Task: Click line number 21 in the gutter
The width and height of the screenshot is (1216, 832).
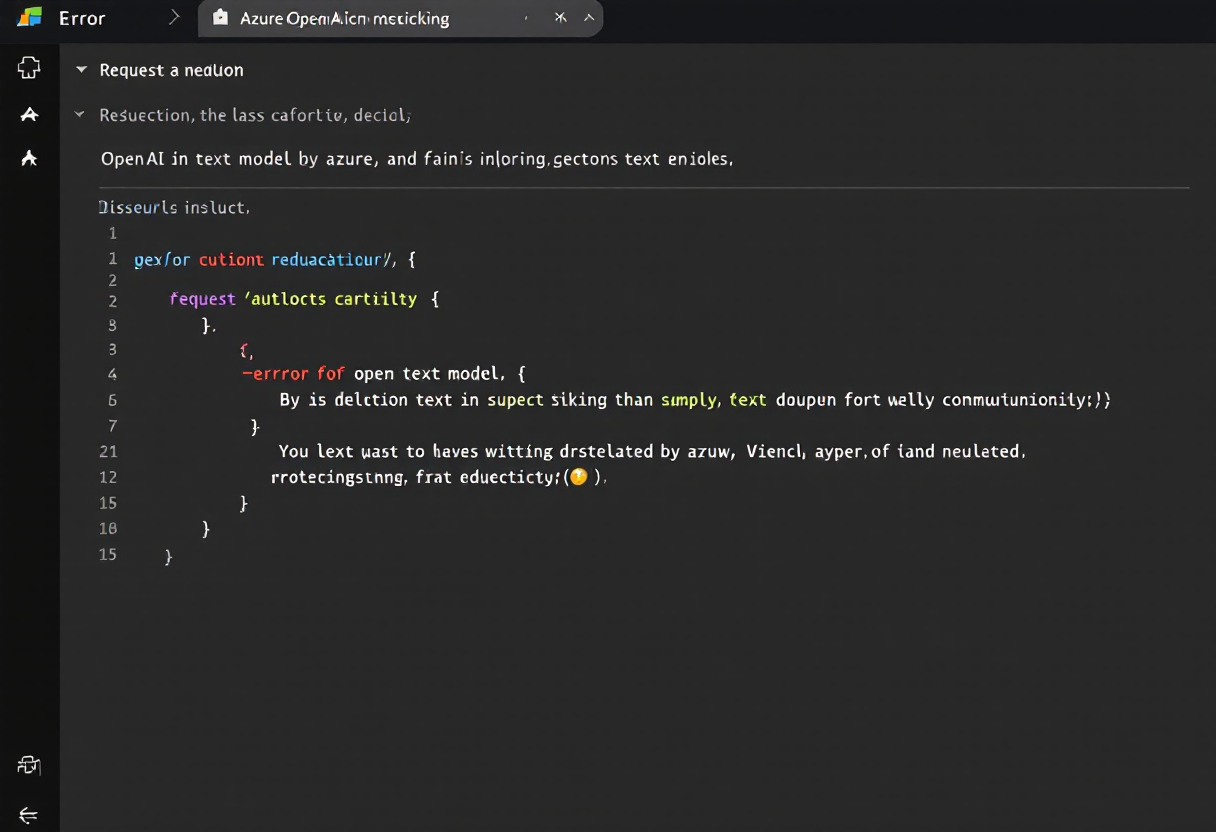Action: [108, 452]
